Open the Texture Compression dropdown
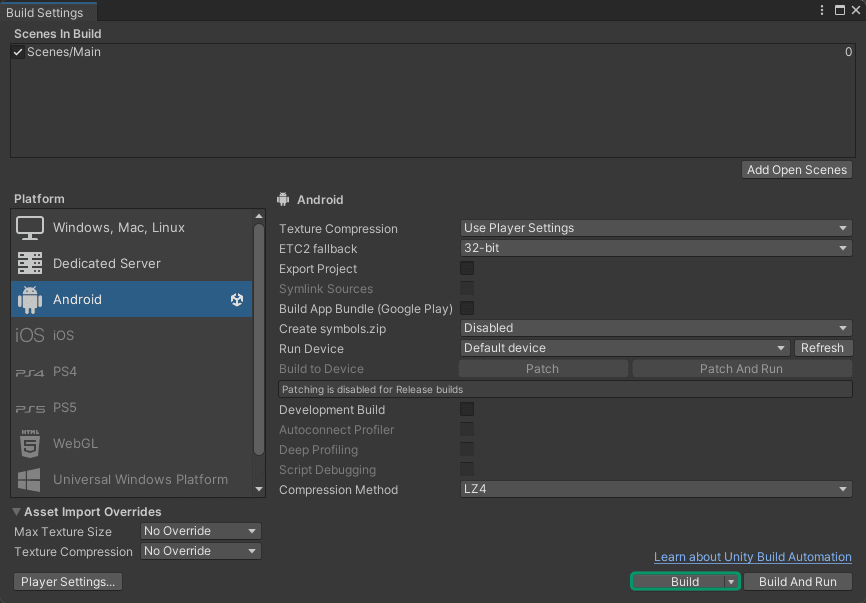The height and width of the screenshot is (603, 866). click(x=656, y=228)
